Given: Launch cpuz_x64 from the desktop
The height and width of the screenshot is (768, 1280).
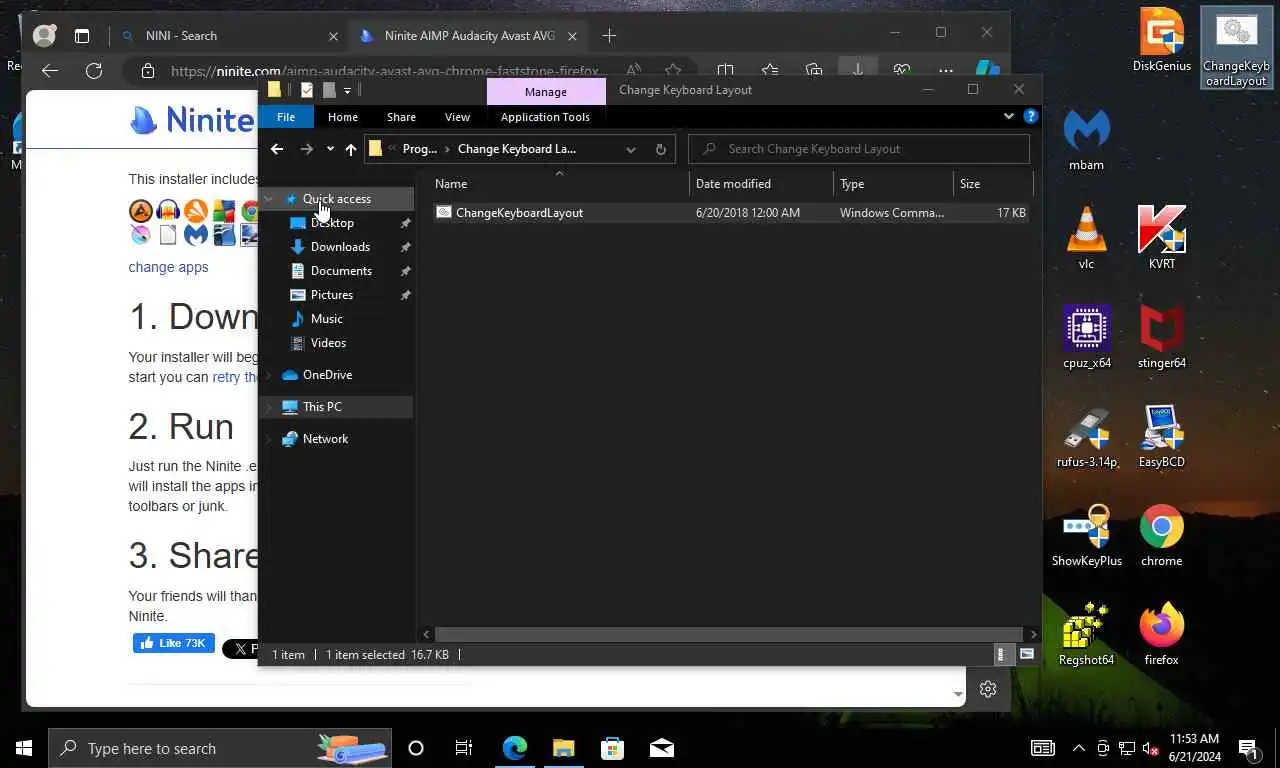Looking at the screenshot, I should (x=1086, y=337).
